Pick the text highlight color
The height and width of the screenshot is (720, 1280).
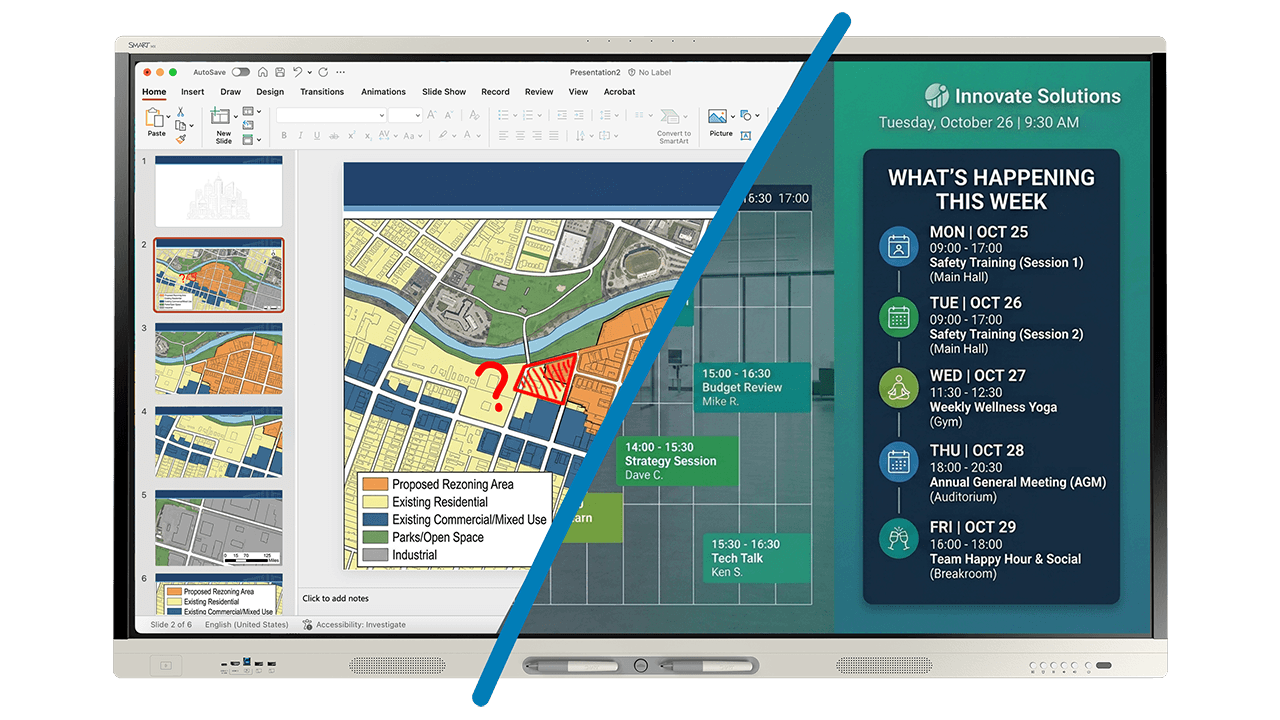coord(445,135)
